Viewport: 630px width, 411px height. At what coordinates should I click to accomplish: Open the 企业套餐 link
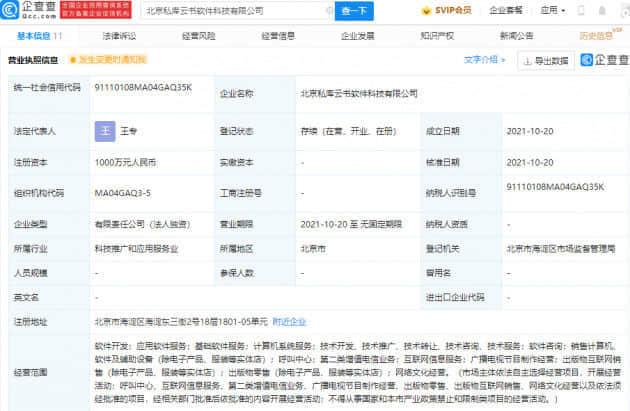click(505, 10)
